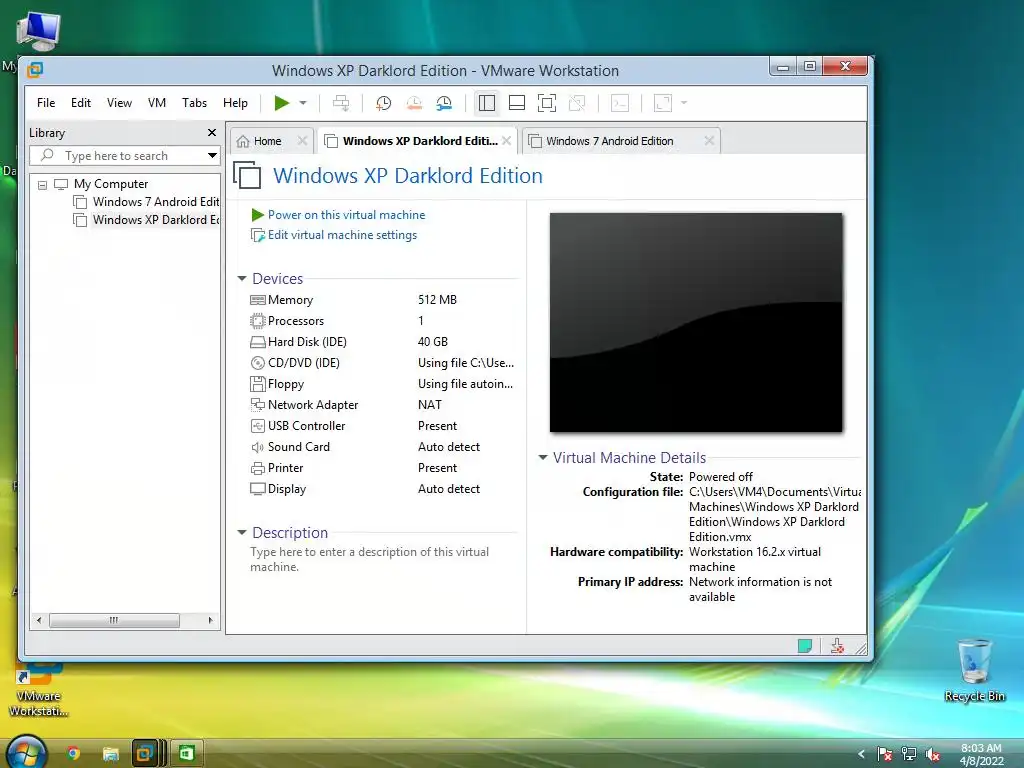
Task: Click Send Ctrl+Alt+Del toolbar icon
Action: [x=341, y=103]
